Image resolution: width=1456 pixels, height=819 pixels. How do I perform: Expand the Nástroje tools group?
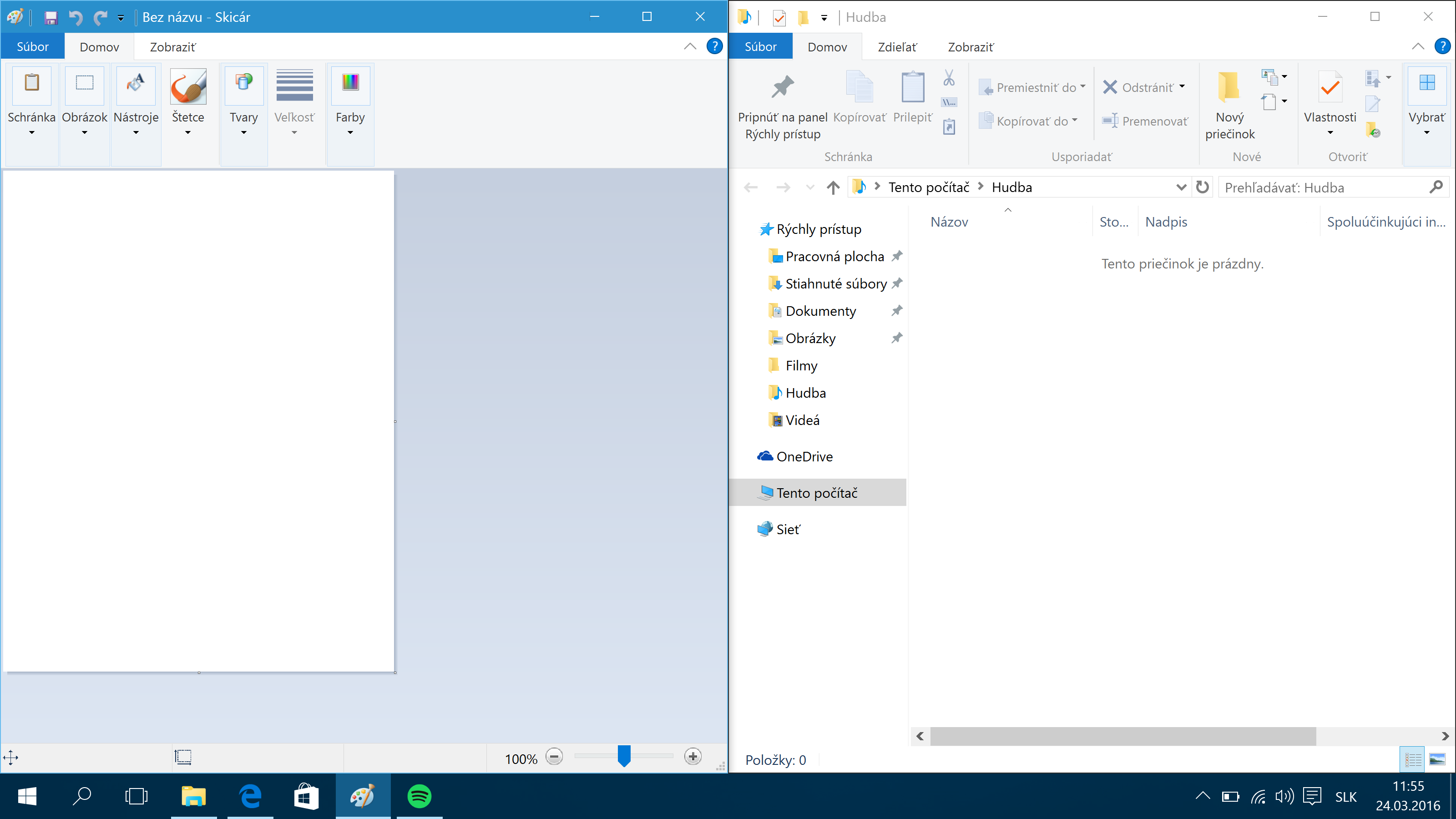(136, 114)
